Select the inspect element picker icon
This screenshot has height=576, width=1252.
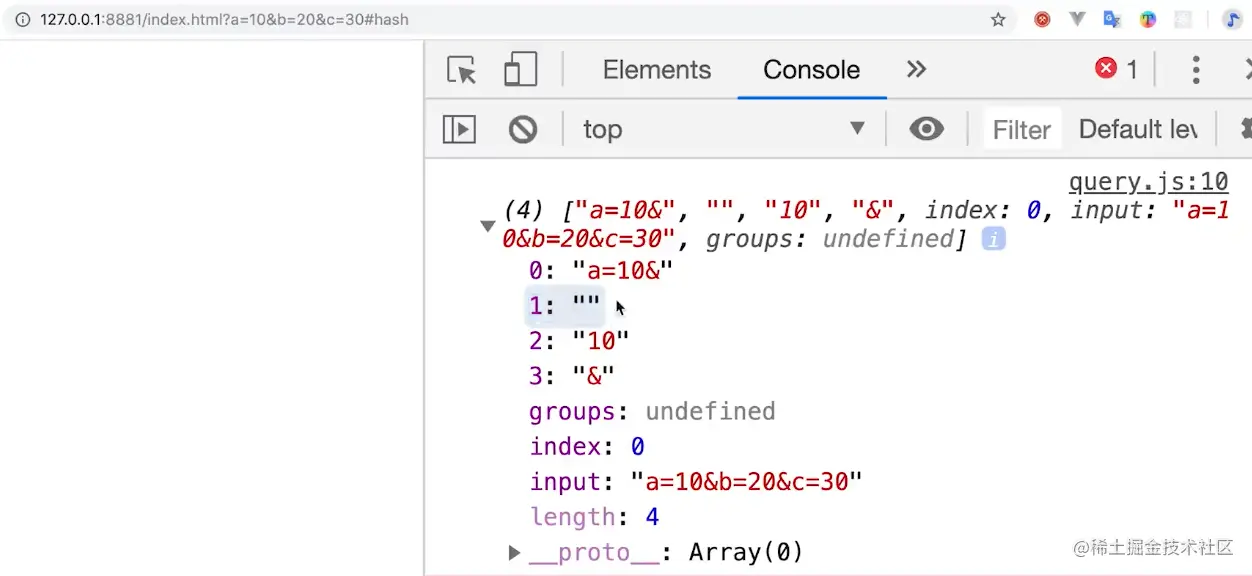461,70
